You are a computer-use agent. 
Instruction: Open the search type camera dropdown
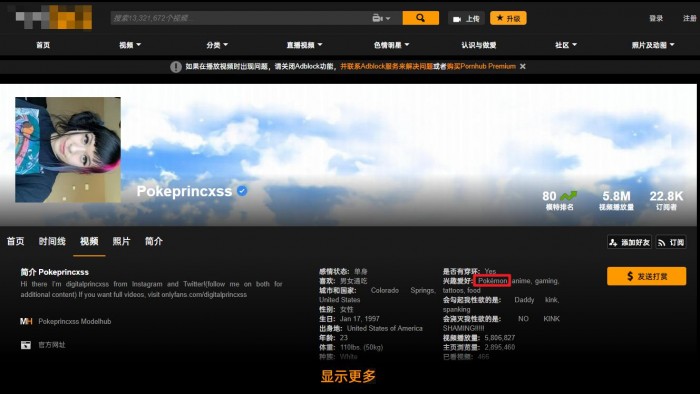click(381, 18)
